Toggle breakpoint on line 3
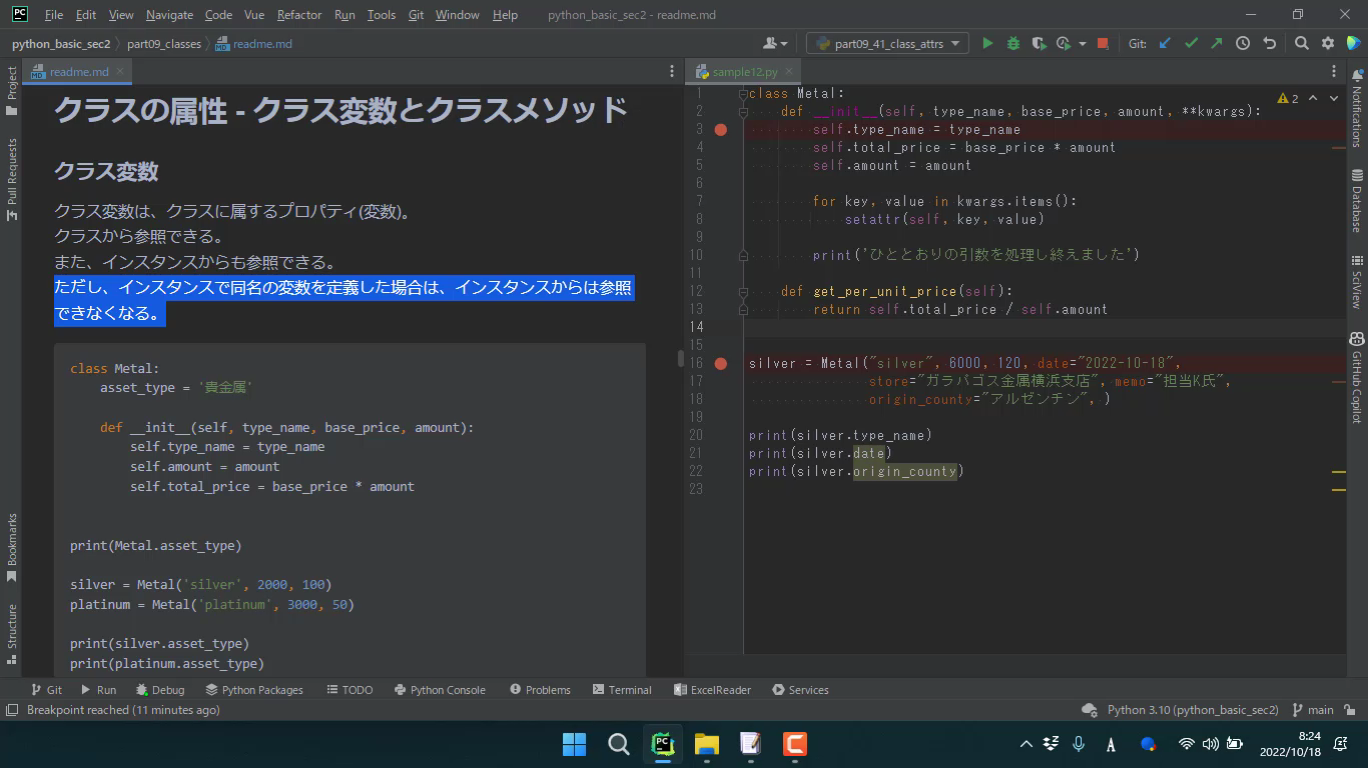The image size is (1368, 768). (720, 130)
